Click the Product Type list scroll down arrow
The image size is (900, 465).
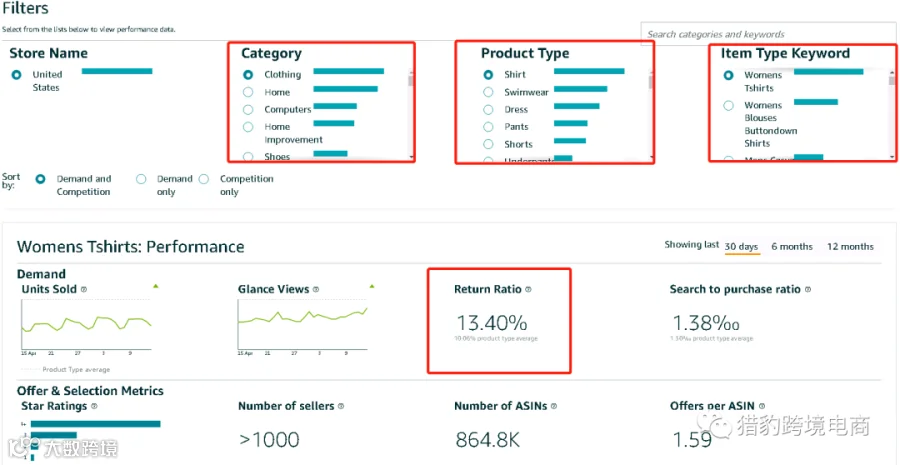(651, 157)
